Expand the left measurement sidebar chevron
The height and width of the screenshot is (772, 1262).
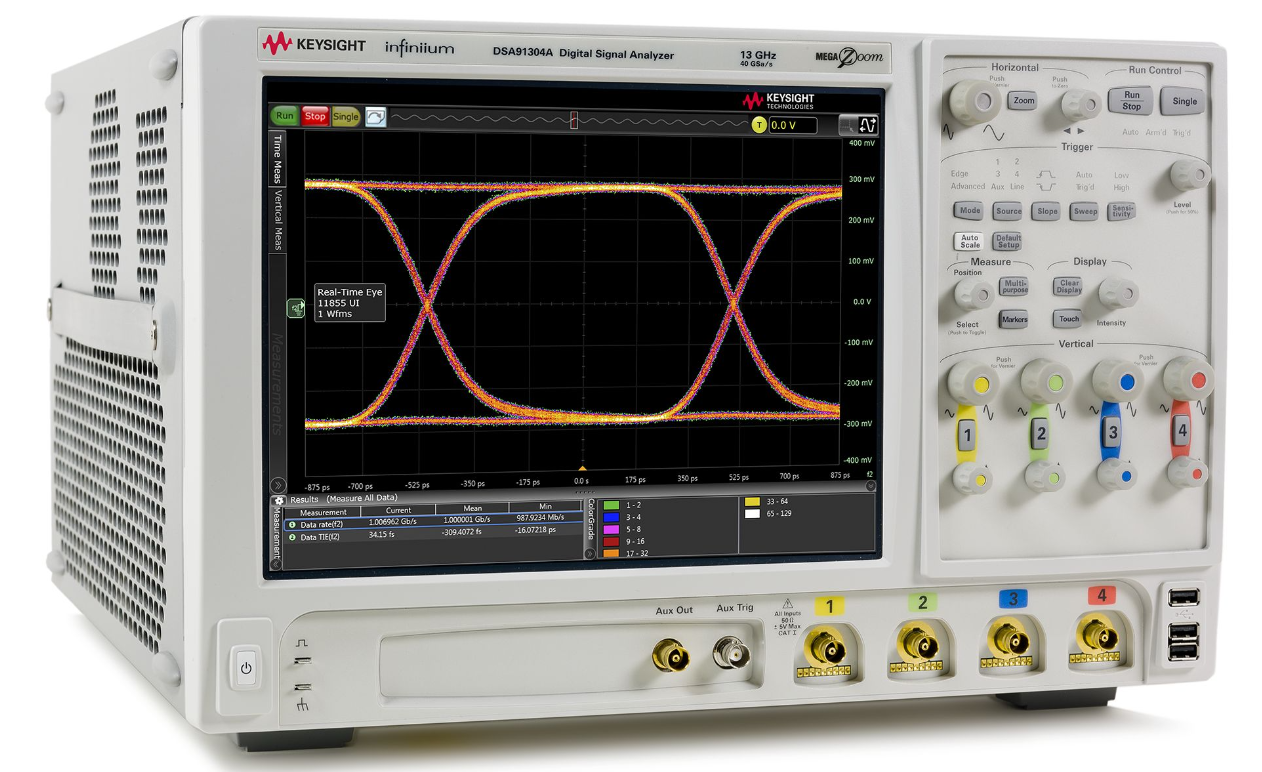coord(278,484)
